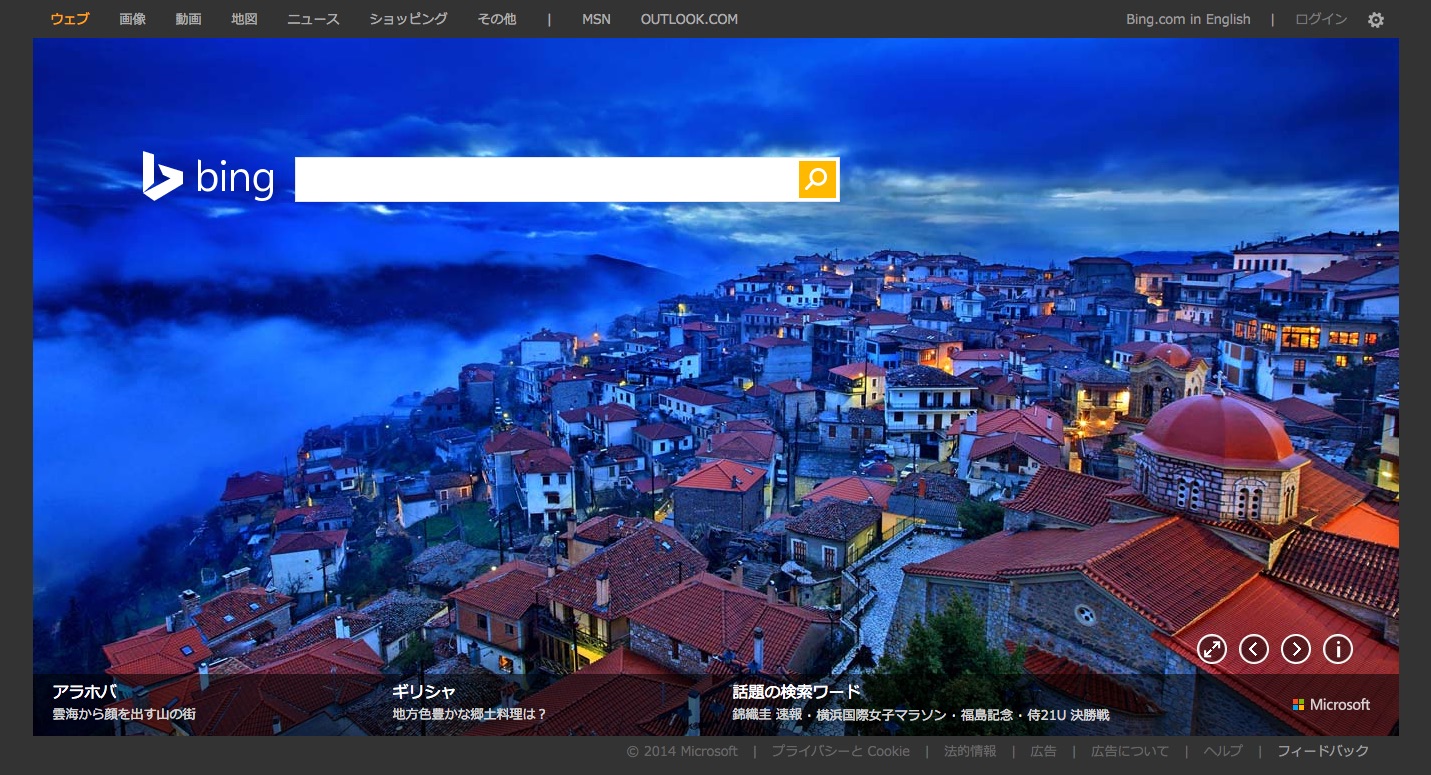Click the Microsoft logo in footer
Viewport: 1431px width, 775px height.
coord(1331,704)
